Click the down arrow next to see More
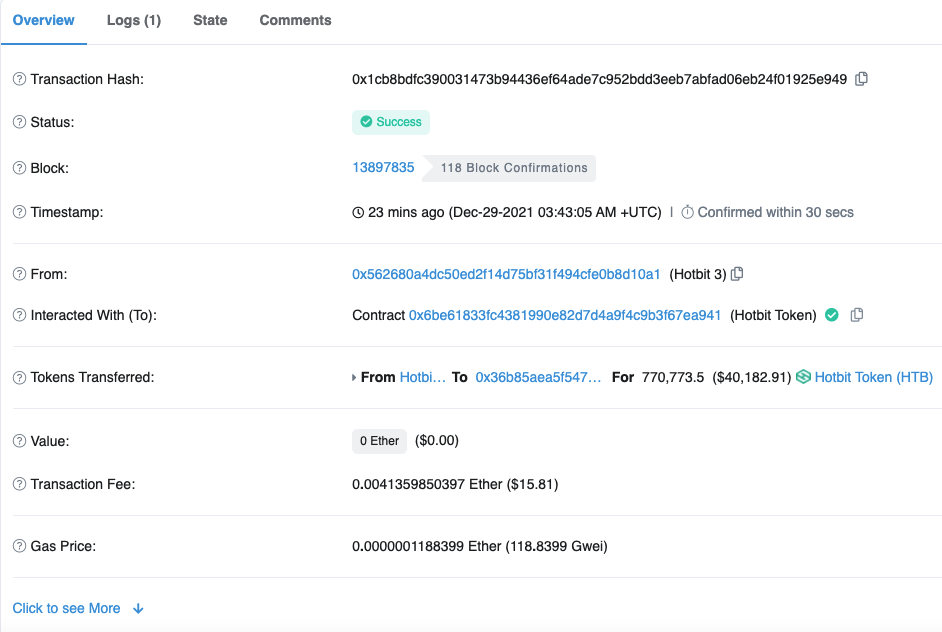 pyautogui.click(x=138, y=608)
